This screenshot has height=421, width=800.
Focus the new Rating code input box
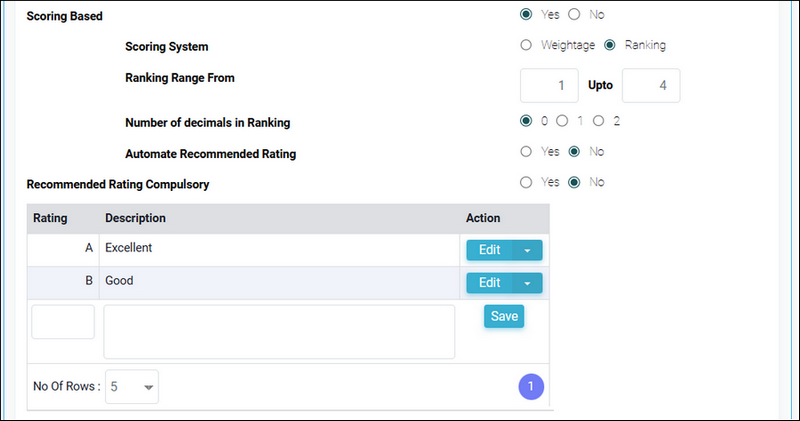click(x=63, y=322)
